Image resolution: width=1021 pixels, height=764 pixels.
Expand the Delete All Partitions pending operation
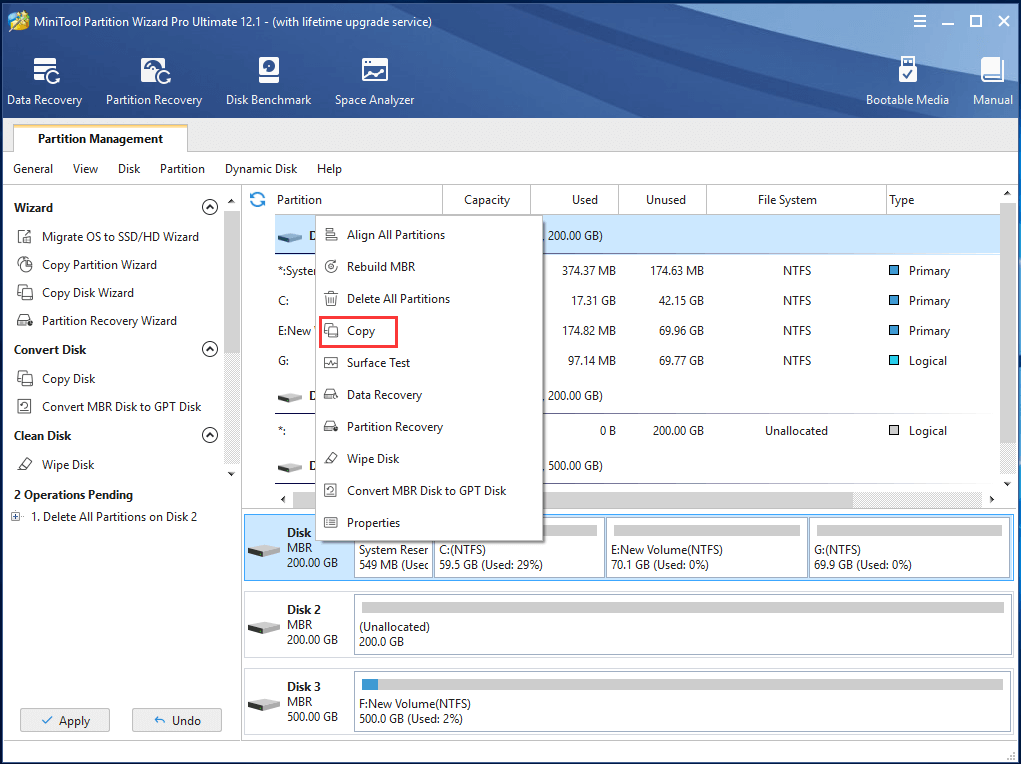pos(17,517)
